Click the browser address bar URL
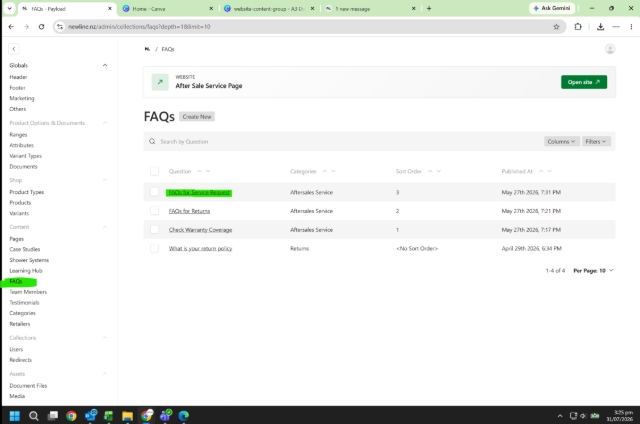The image size is (640, 424). (139, 27)
